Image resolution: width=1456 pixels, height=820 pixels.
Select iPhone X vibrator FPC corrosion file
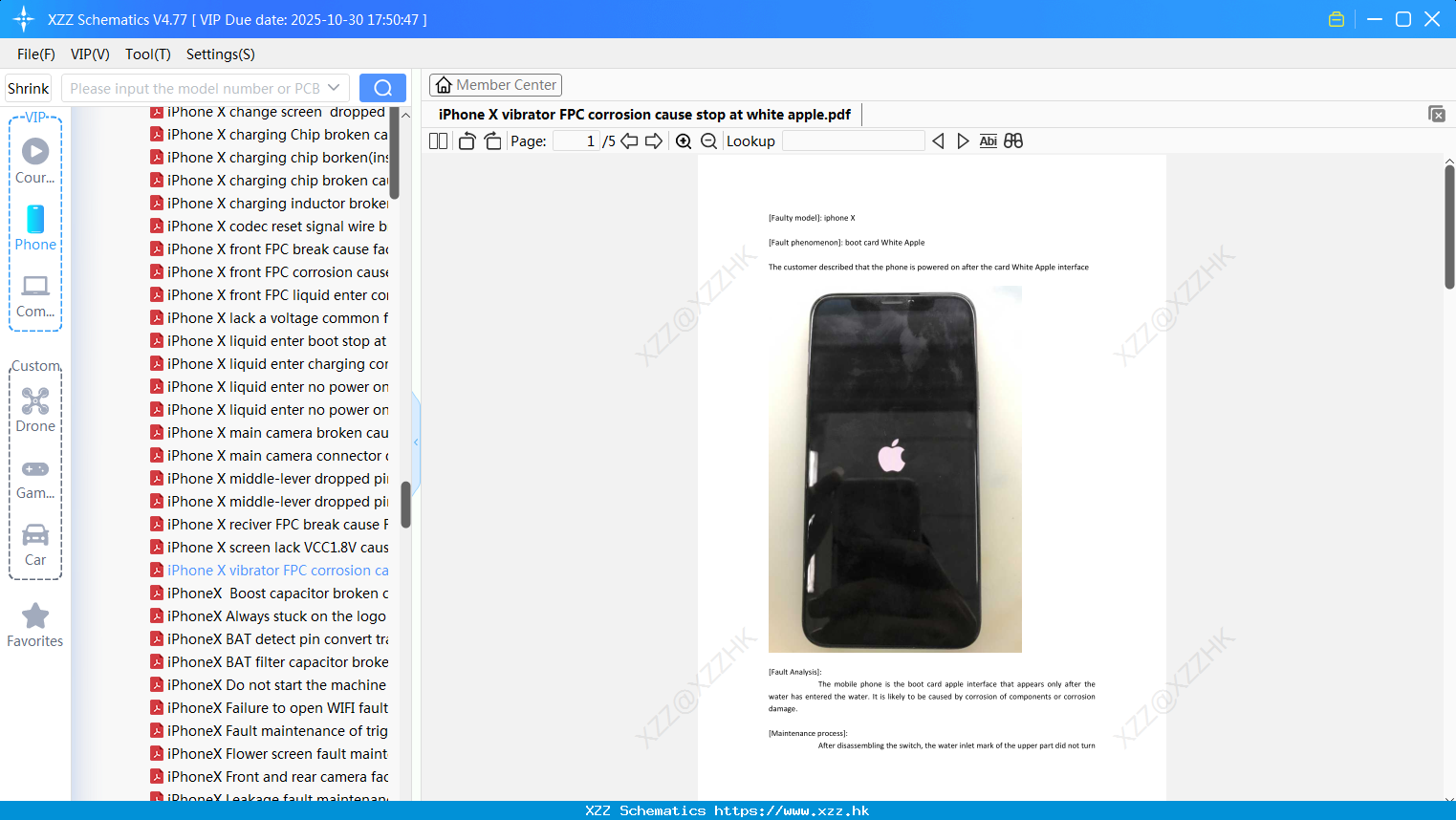pos(270,571)
